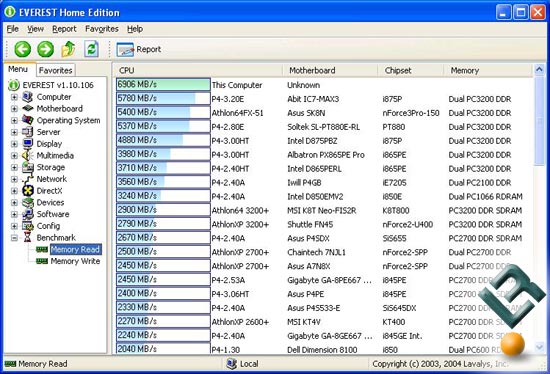Click the Up level folder arrow icon
Screen dimensions: 550x374
point(68,49)
